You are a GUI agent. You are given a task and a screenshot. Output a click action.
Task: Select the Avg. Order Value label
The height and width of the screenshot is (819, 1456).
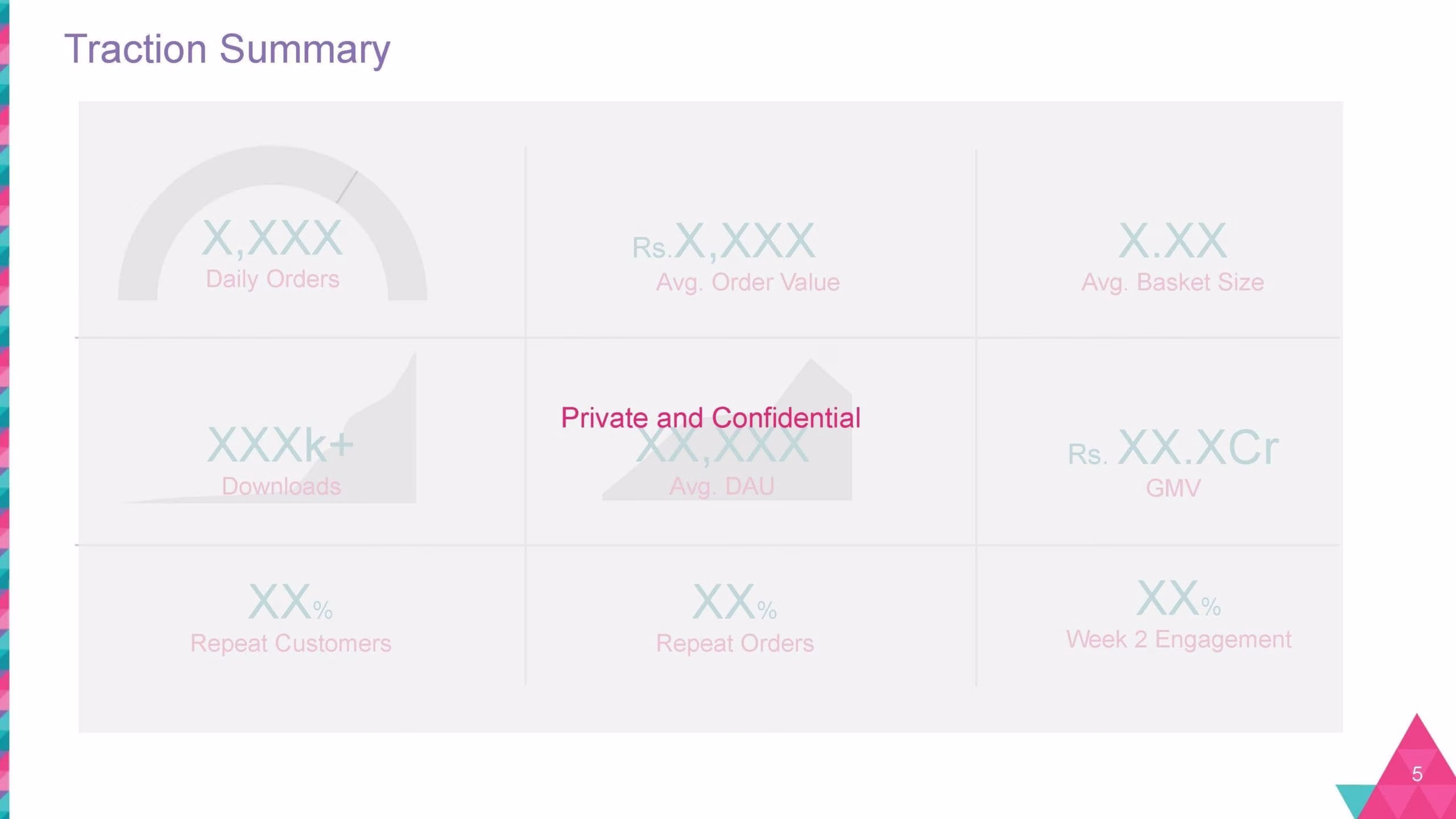(748, 283)
